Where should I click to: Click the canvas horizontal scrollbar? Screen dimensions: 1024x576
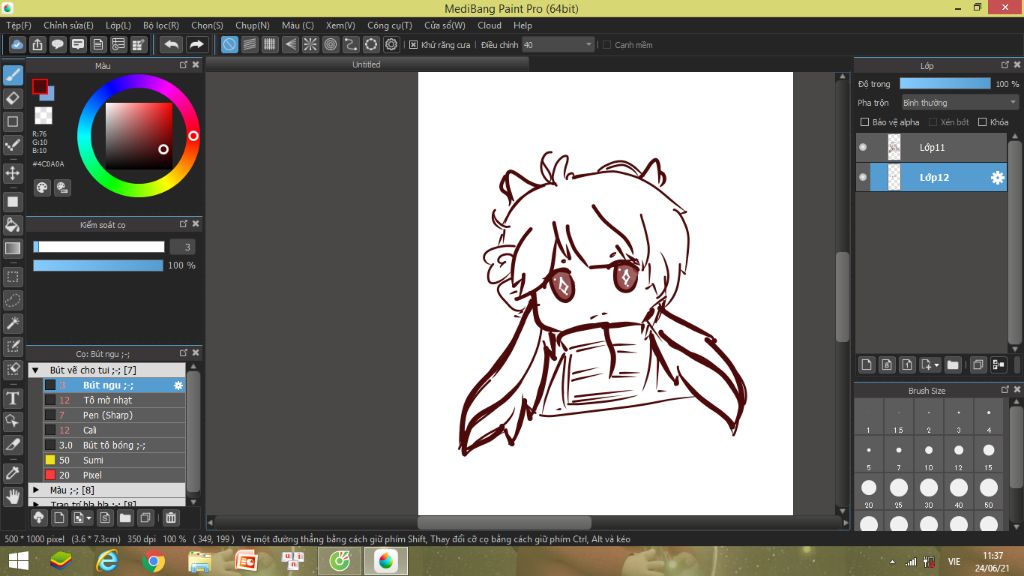coord(504,522)
